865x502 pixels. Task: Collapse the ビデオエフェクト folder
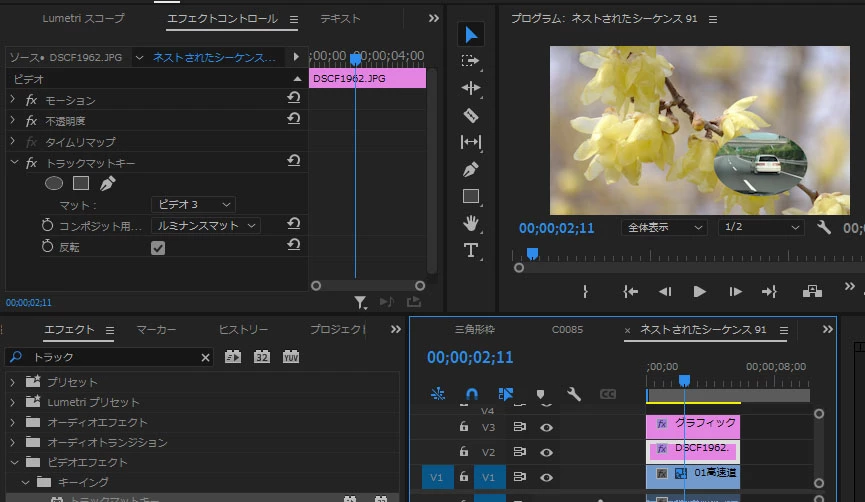14,462
